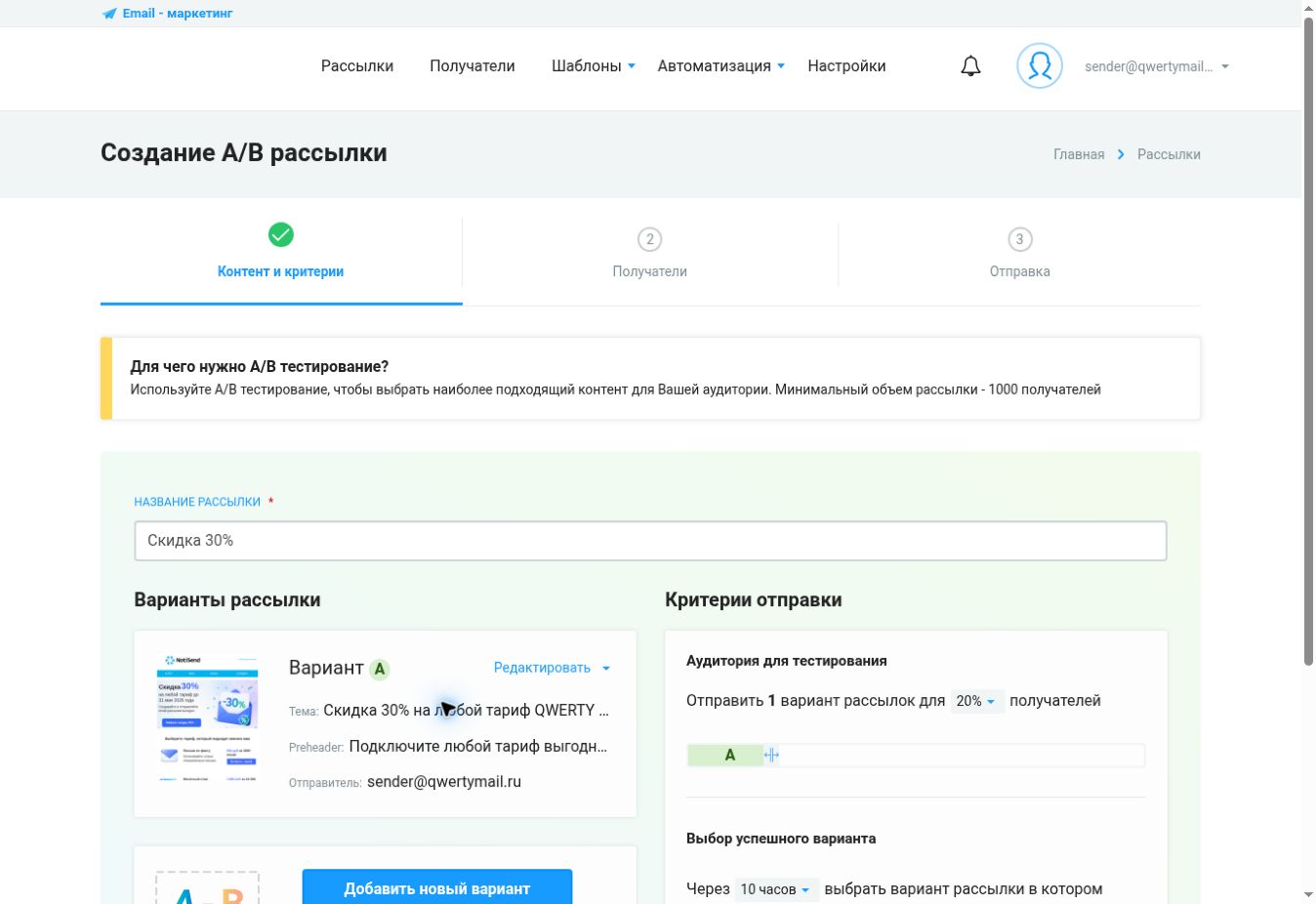This screenshot has height=904, width=1316.
Task: Click the user avatar icon
Action: tap(1040, 66)
